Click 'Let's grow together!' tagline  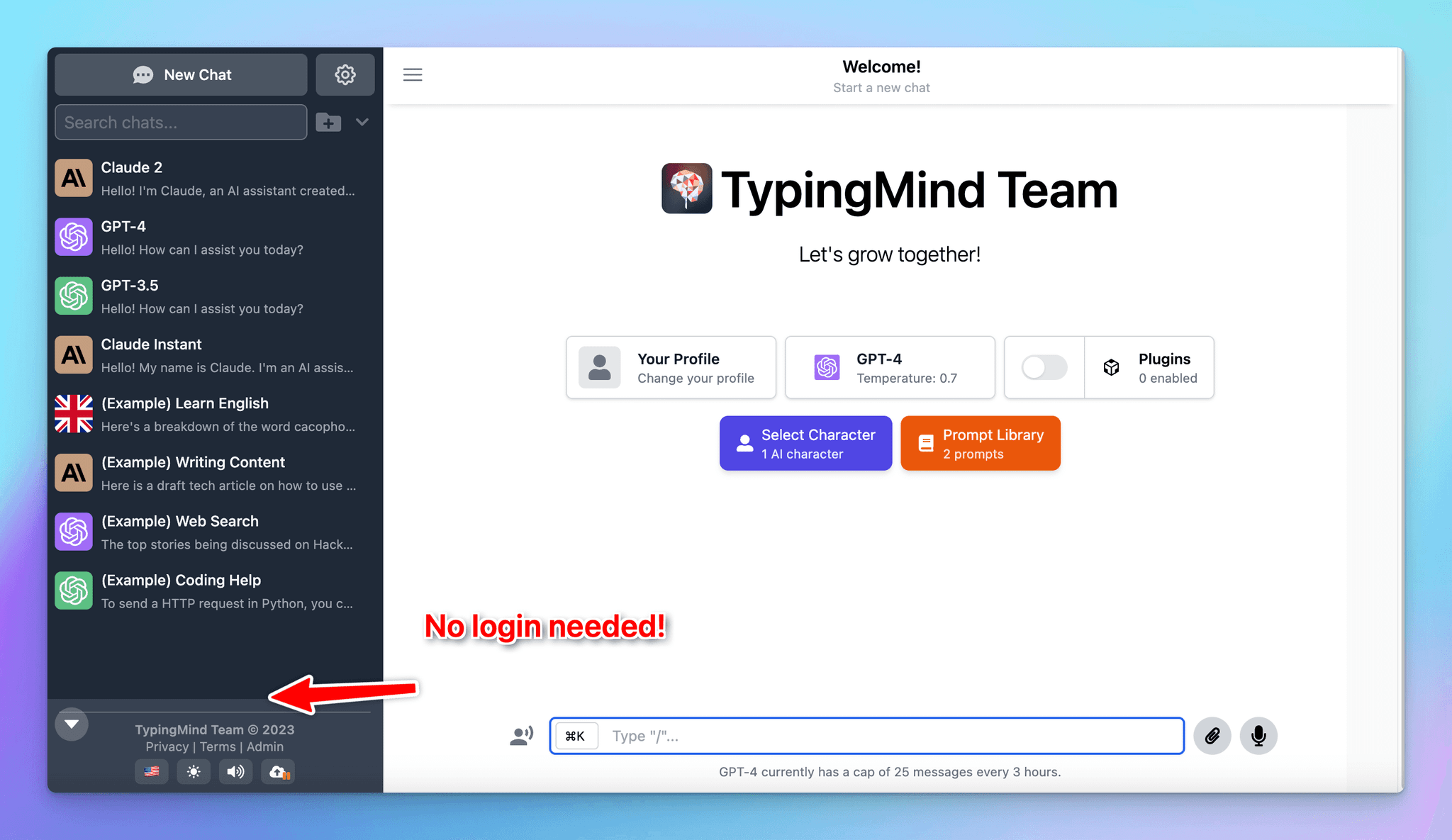coord(890,254)
